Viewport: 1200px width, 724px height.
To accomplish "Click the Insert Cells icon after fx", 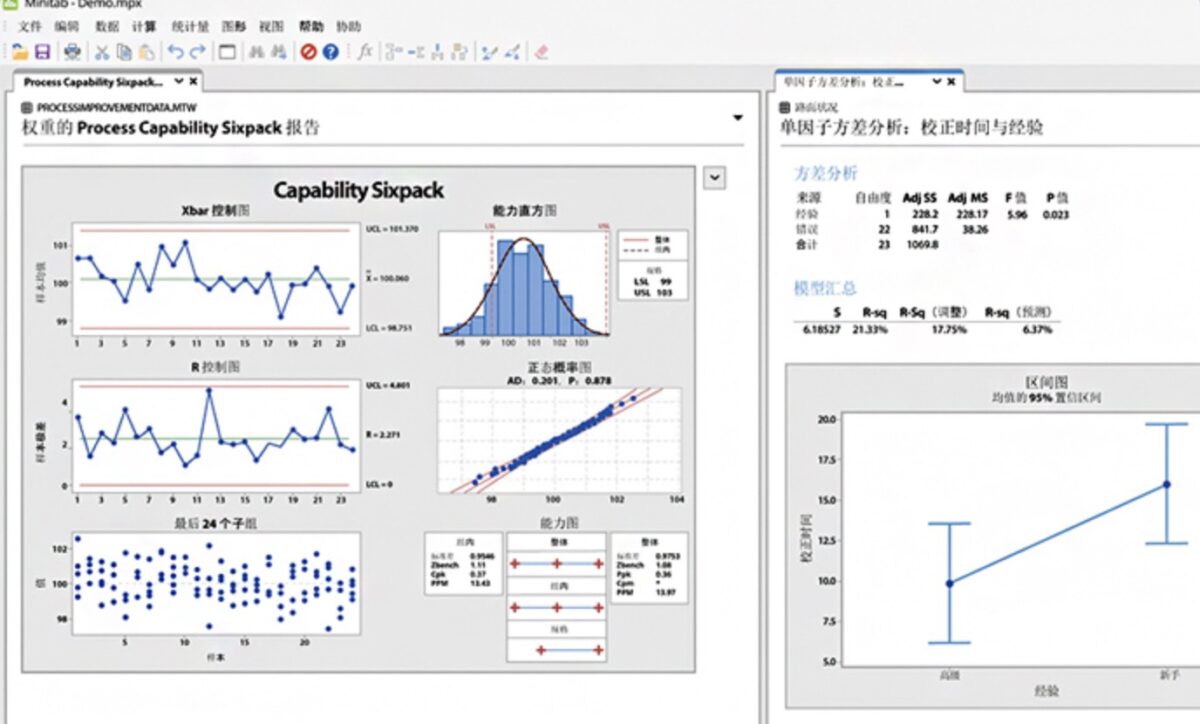I will 393,52.
